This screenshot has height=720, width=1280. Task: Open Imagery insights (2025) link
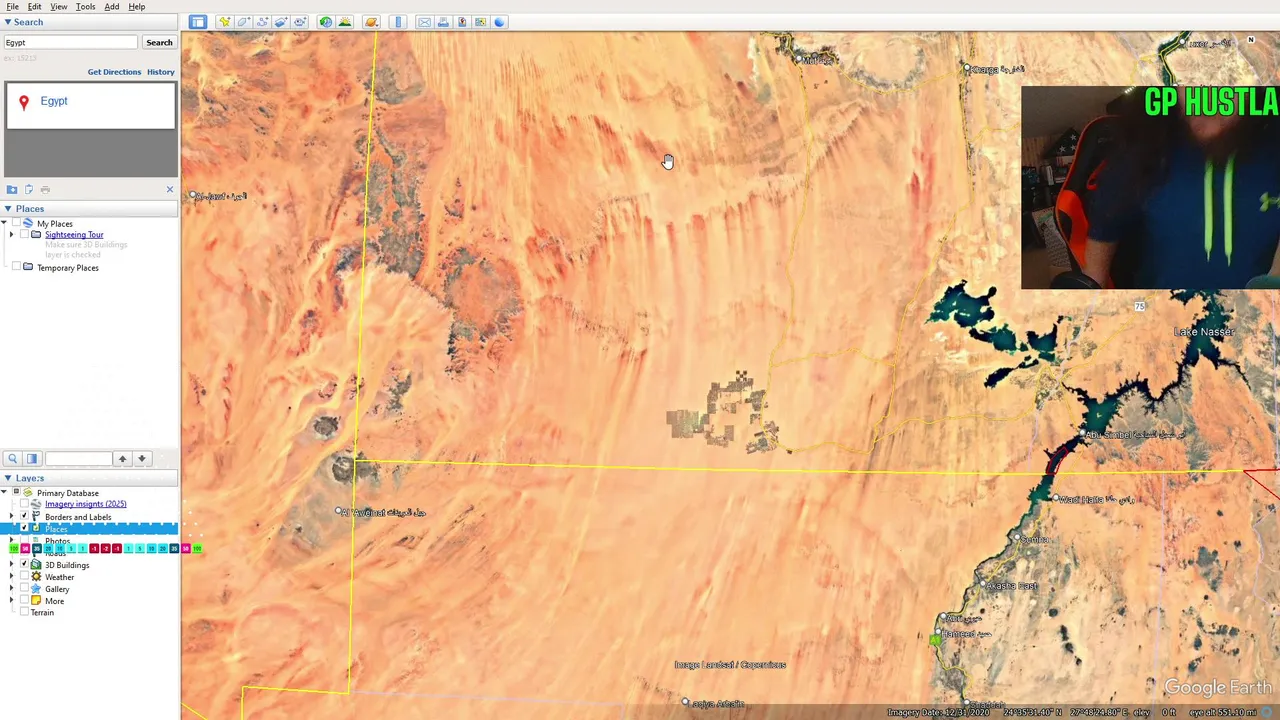(x=86, y=504)
